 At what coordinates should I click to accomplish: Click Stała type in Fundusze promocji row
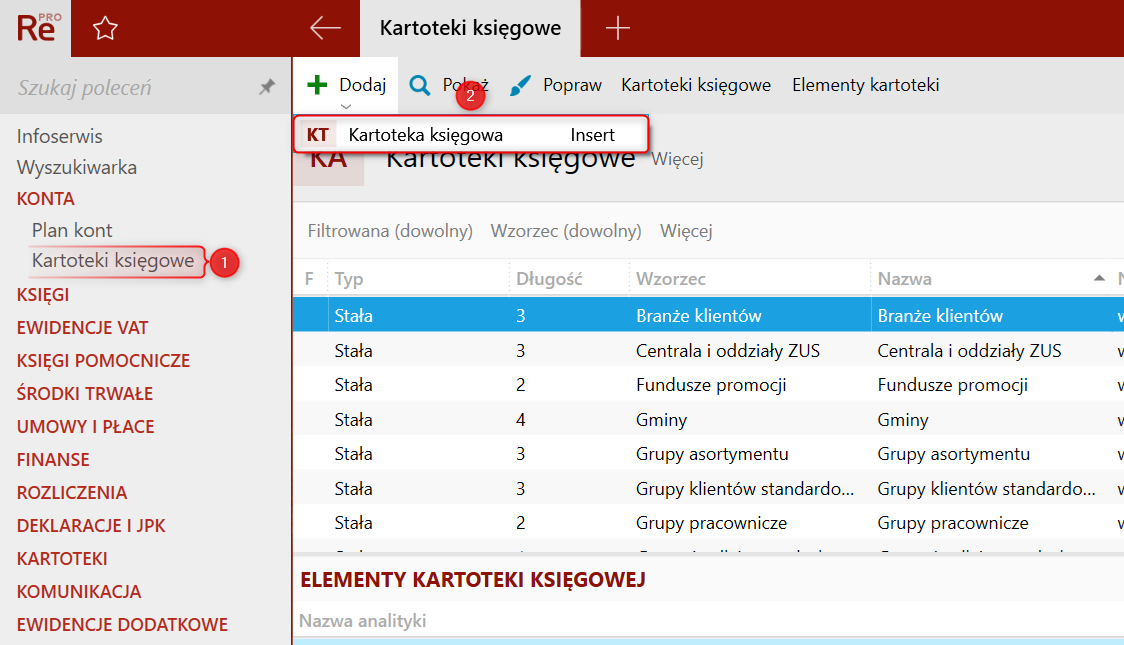353,385
